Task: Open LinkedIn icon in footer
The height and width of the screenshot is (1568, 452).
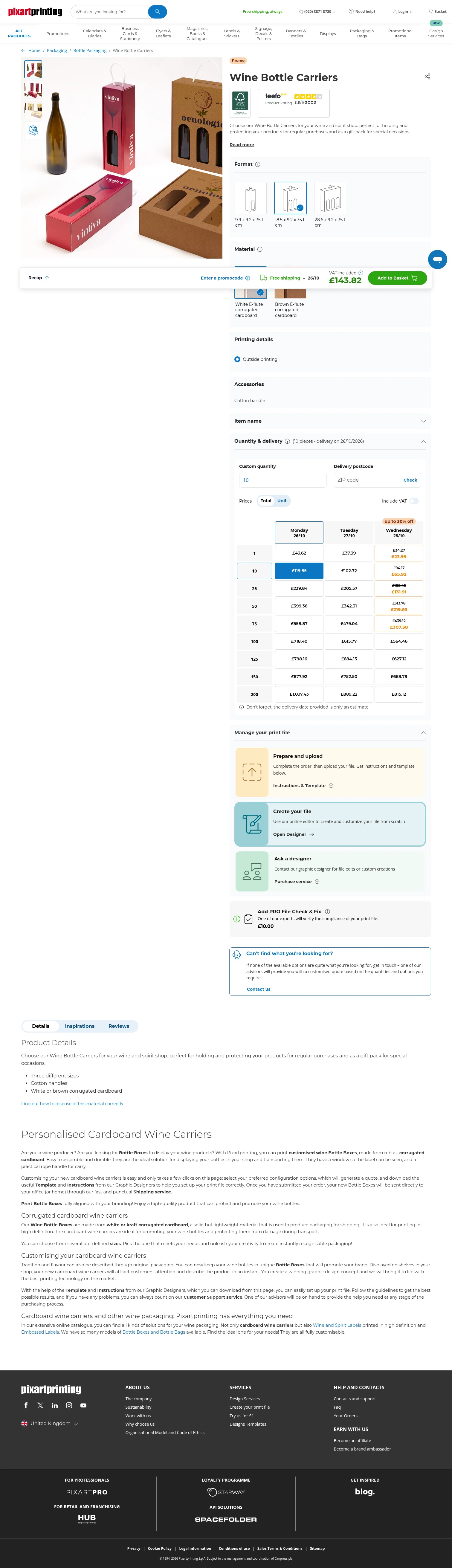Action: (x=55, y=1405)
